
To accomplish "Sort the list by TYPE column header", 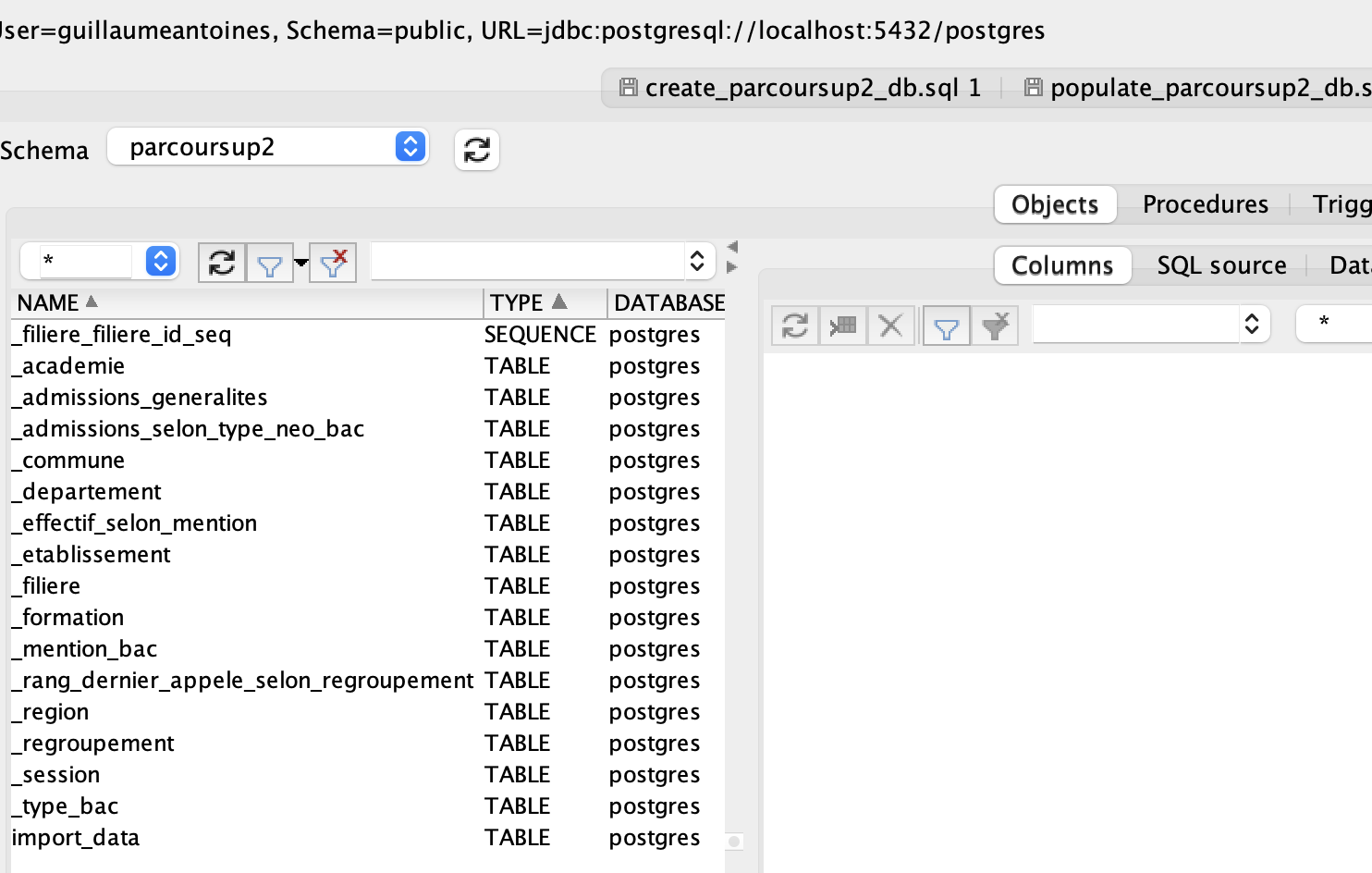I will [545, 302].
